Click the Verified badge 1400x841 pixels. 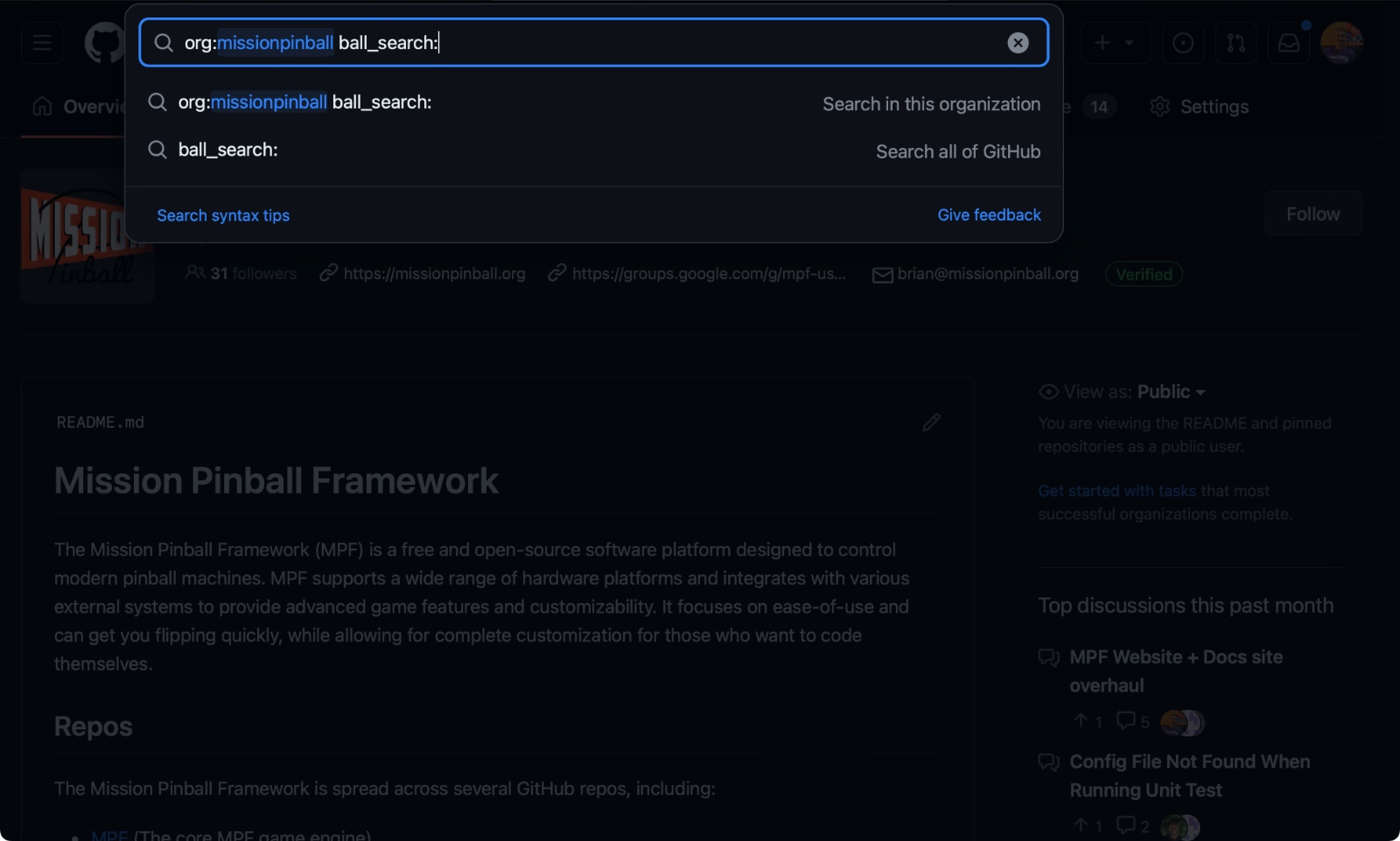[x=1144, y=274]
